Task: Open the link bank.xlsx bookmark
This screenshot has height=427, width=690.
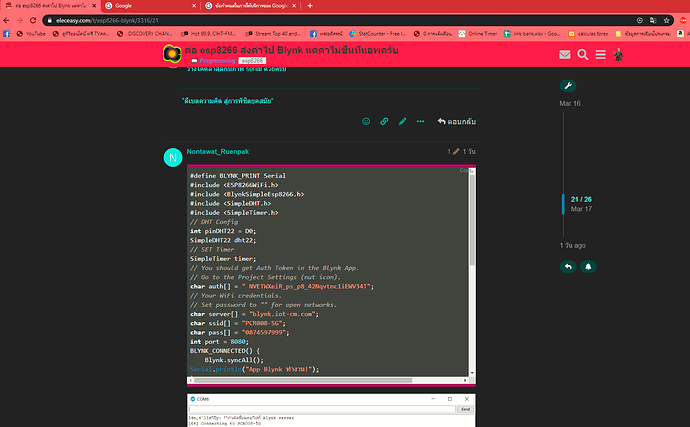Action: point(532,33)
